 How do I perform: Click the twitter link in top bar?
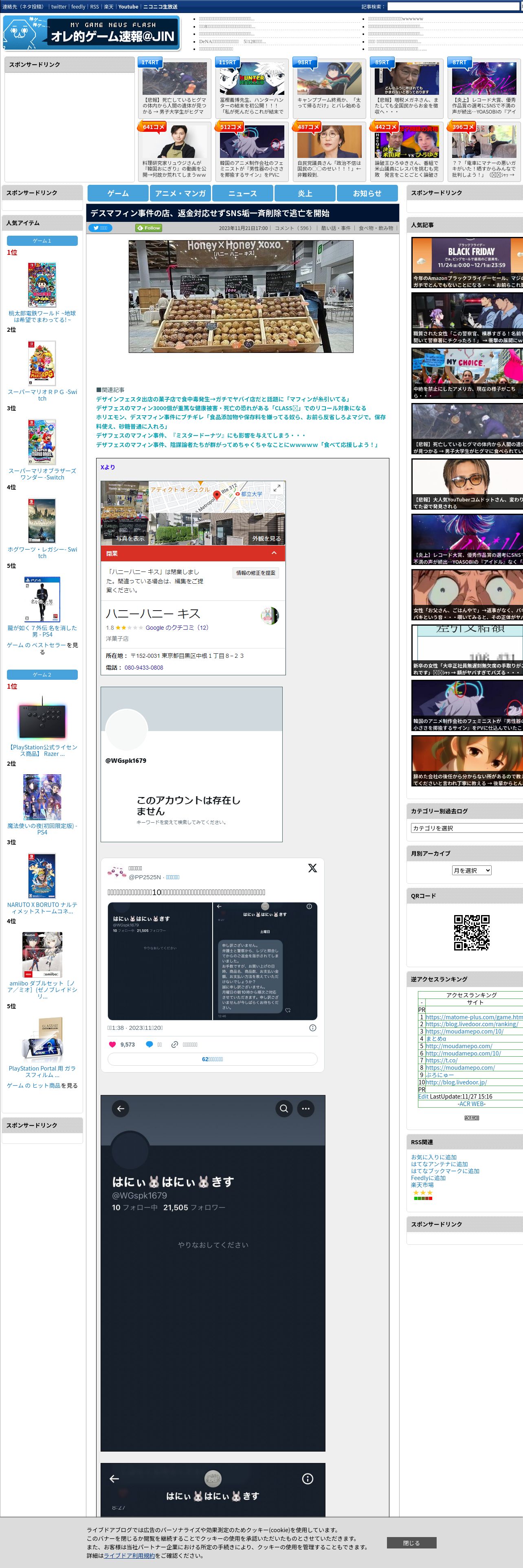tap(58, 7)
